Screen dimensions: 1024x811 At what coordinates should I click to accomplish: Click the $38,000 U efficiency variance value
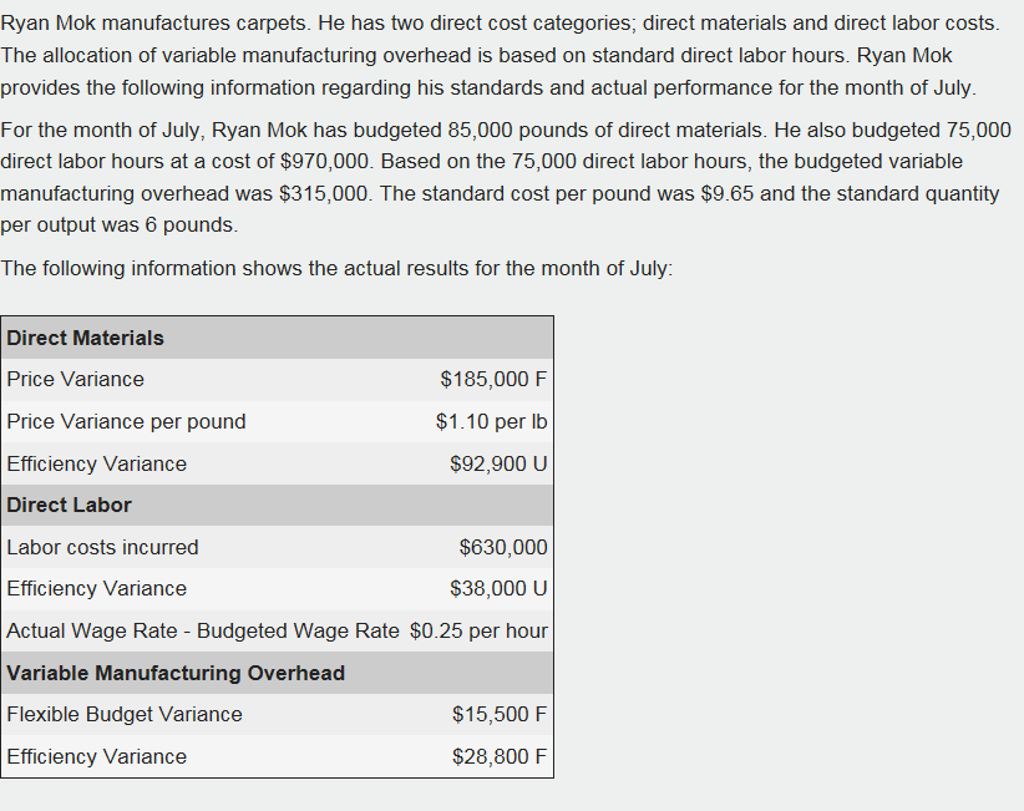click(499, 589)
